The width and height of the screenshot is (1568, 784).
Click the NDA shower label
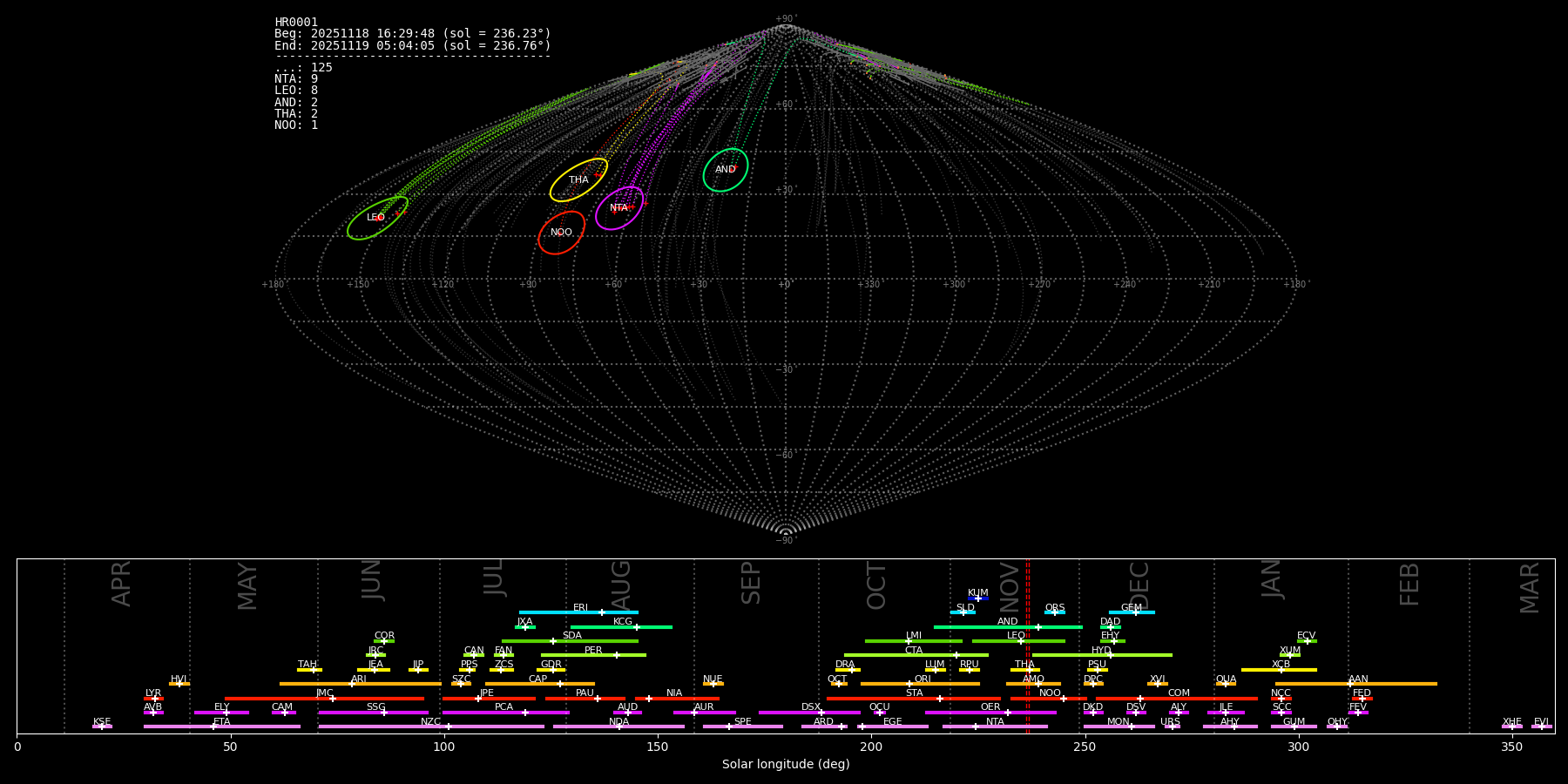(619, 722)
